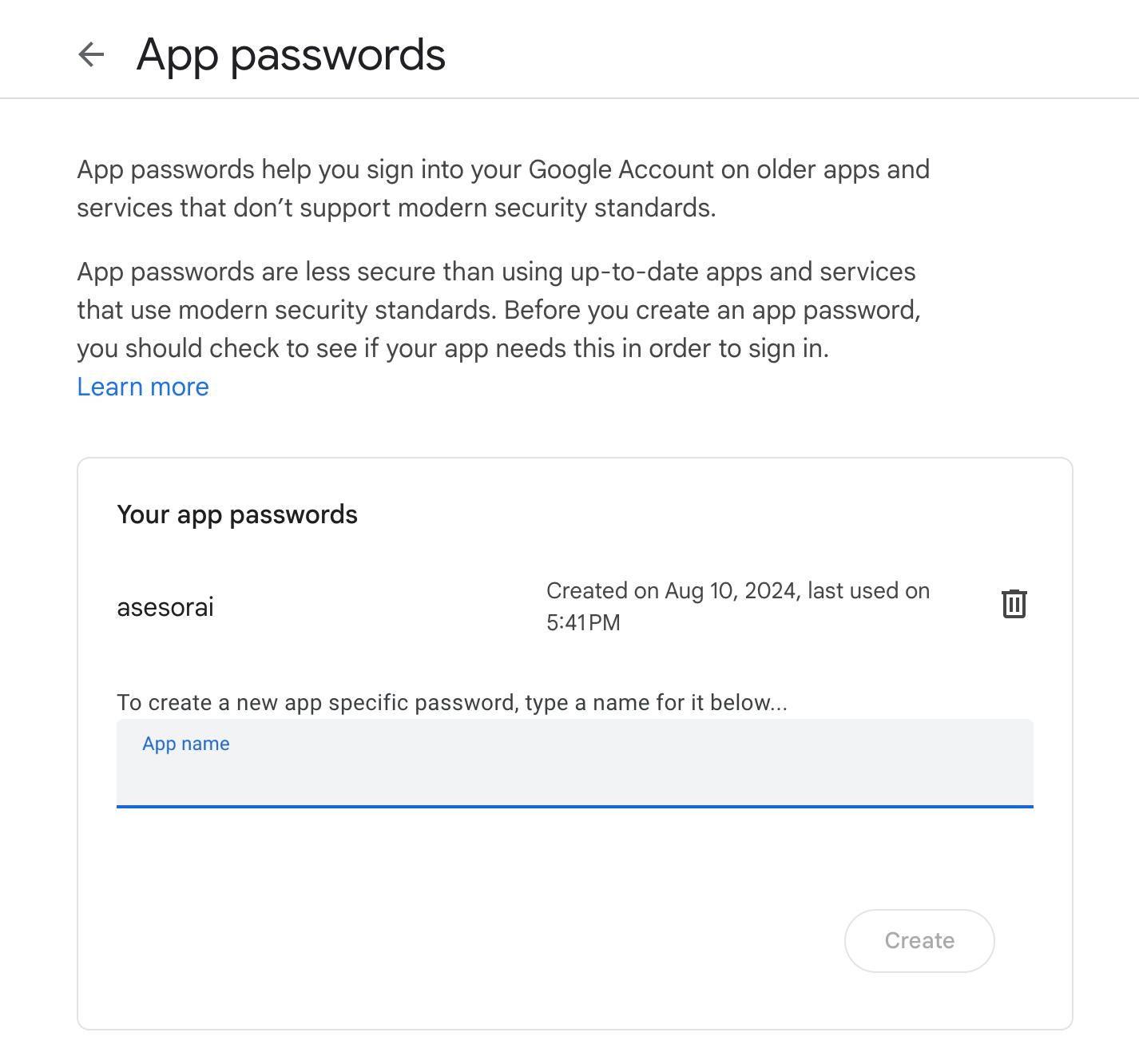Focus the App name placeholder text
Viewport: 1139px width, 1064px height.
185,744
